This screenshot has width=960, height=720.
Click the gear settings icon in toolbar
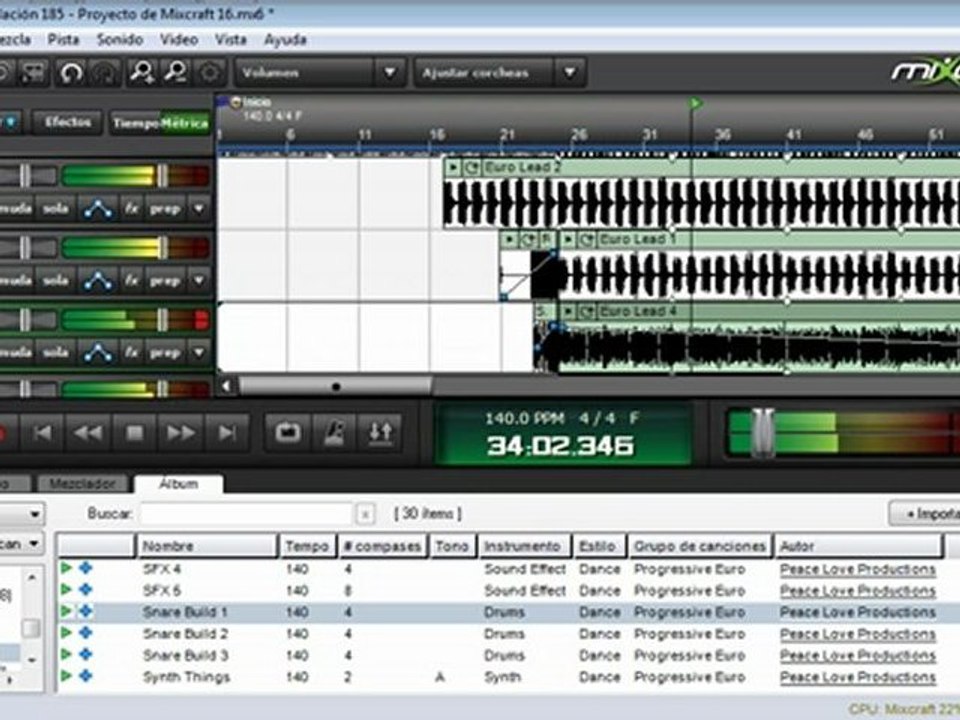(x=209, y=73)
